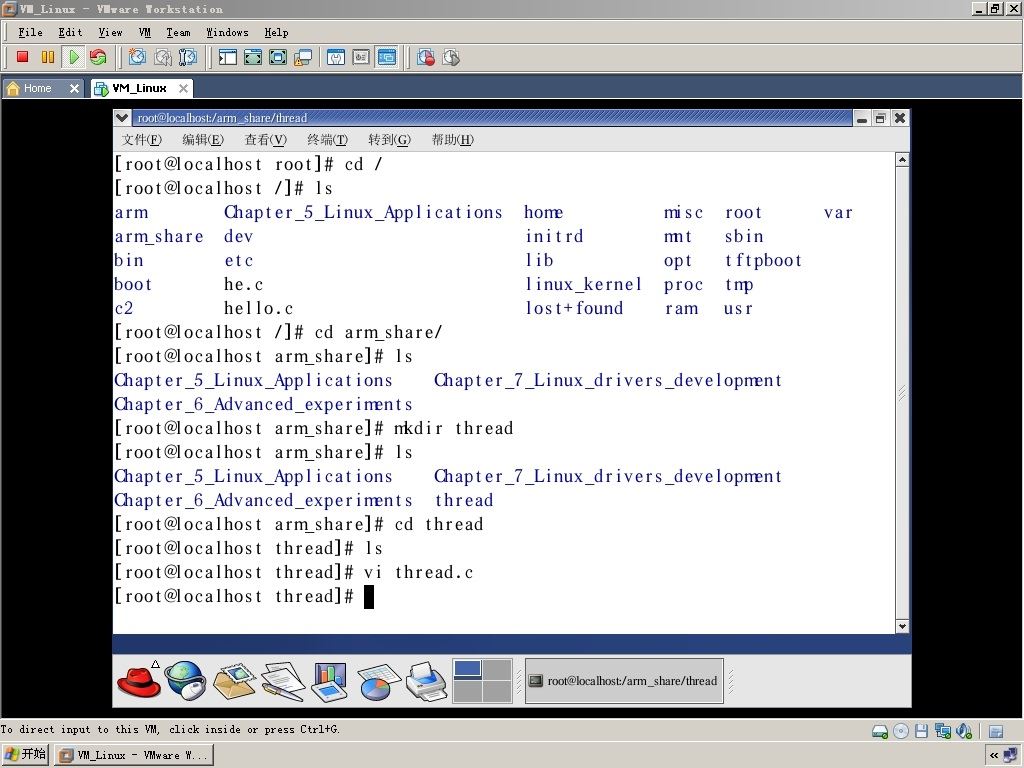
Task: Switch to Quick Switch mode icon
Action: click(253, 57)
